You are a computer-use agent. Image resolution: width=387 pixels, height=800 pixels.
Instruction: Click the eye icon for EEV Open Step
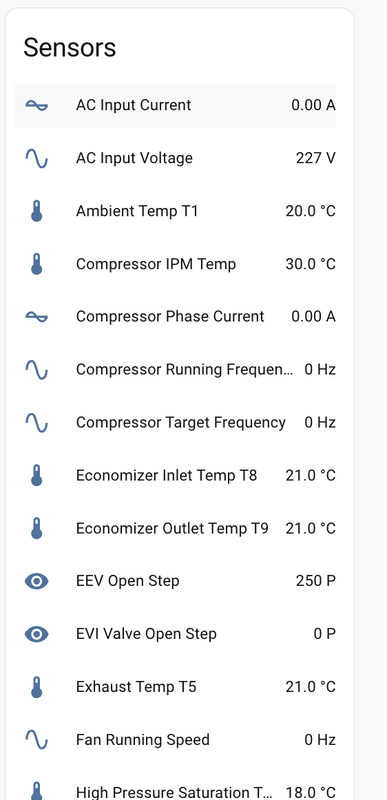(37, 581)
